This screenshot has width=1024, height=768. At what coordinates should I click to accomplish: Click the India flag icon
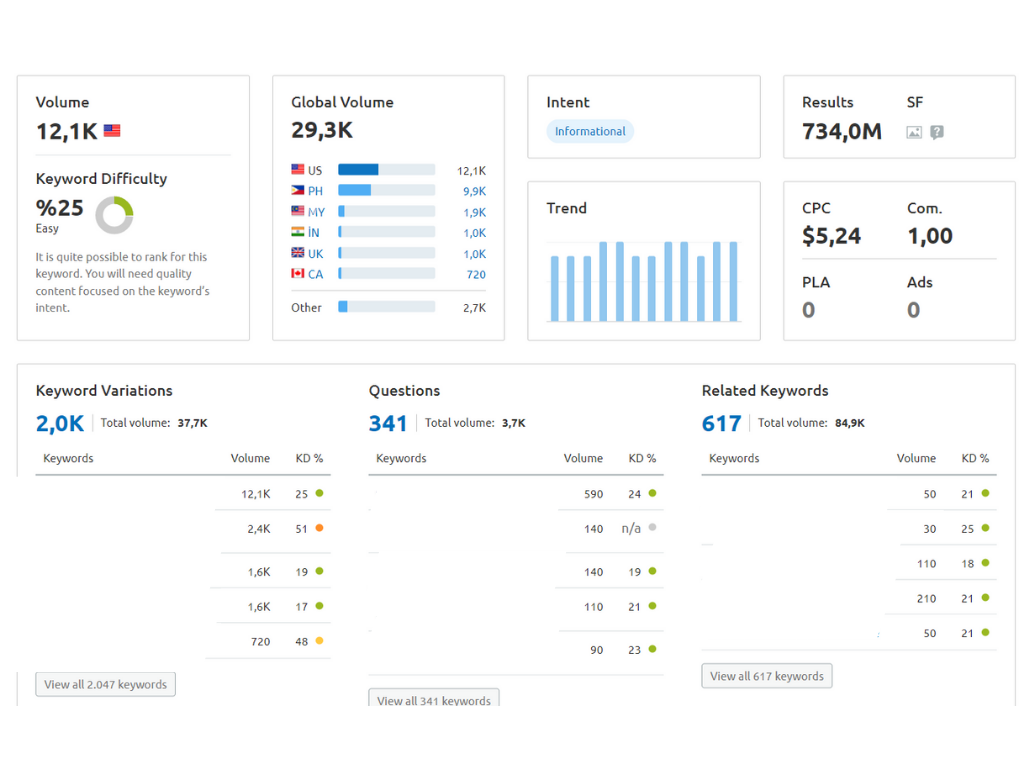298,232
